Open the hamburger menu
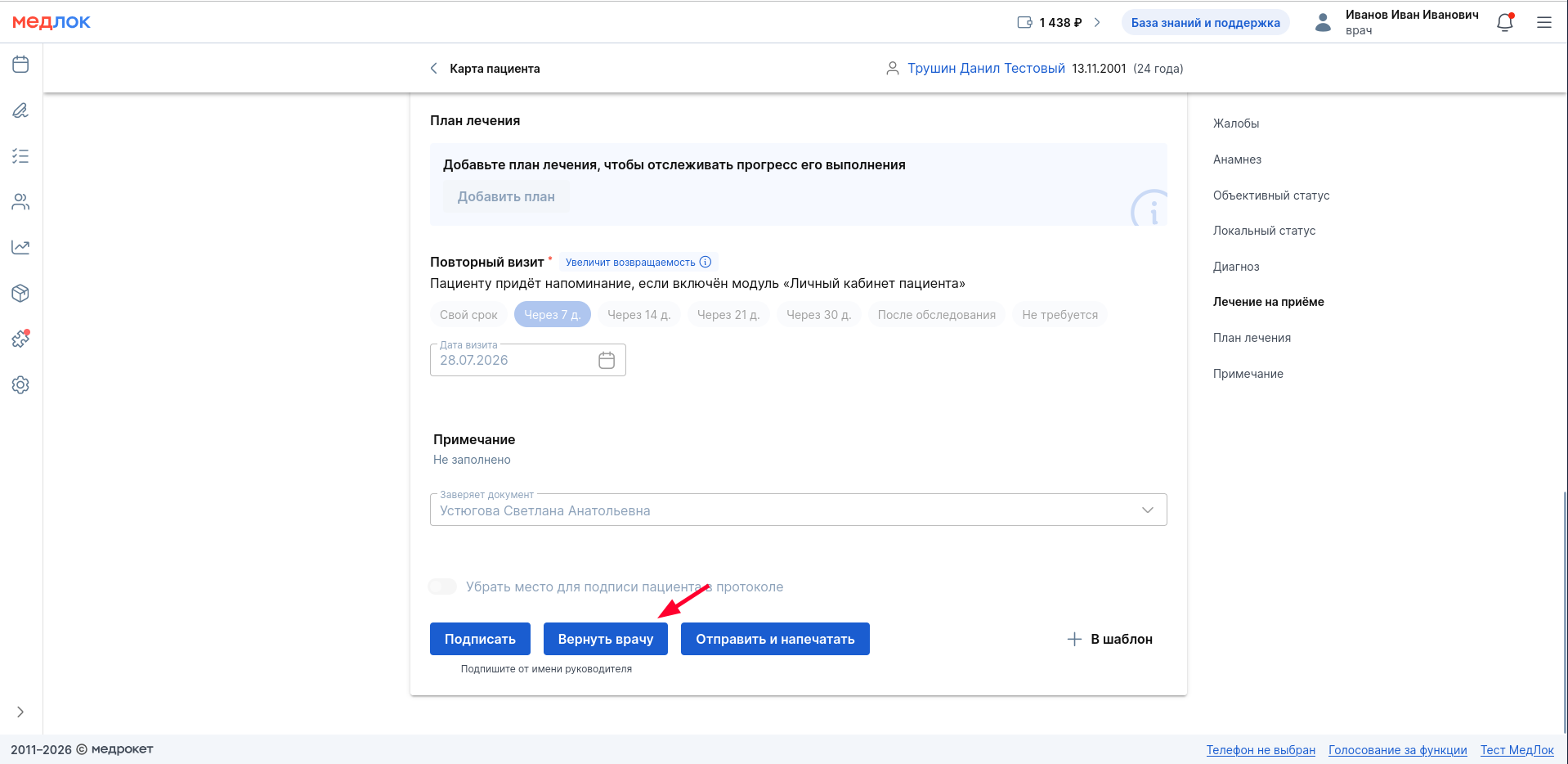This screenshot has width=1568, height=764. coord(1543,22)
